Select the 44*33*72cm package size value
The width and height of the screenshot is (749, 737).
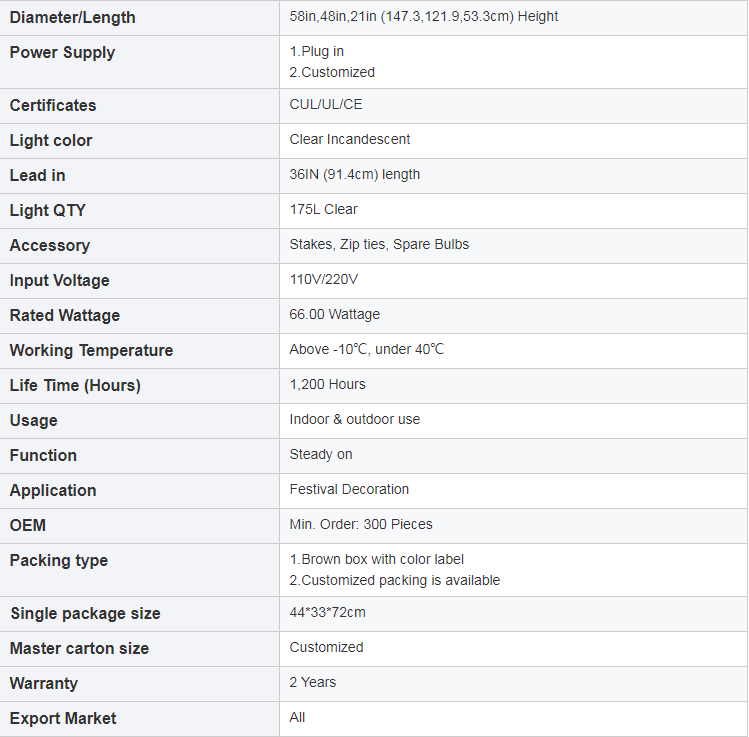pyautogui.click(x=327, y=612)
